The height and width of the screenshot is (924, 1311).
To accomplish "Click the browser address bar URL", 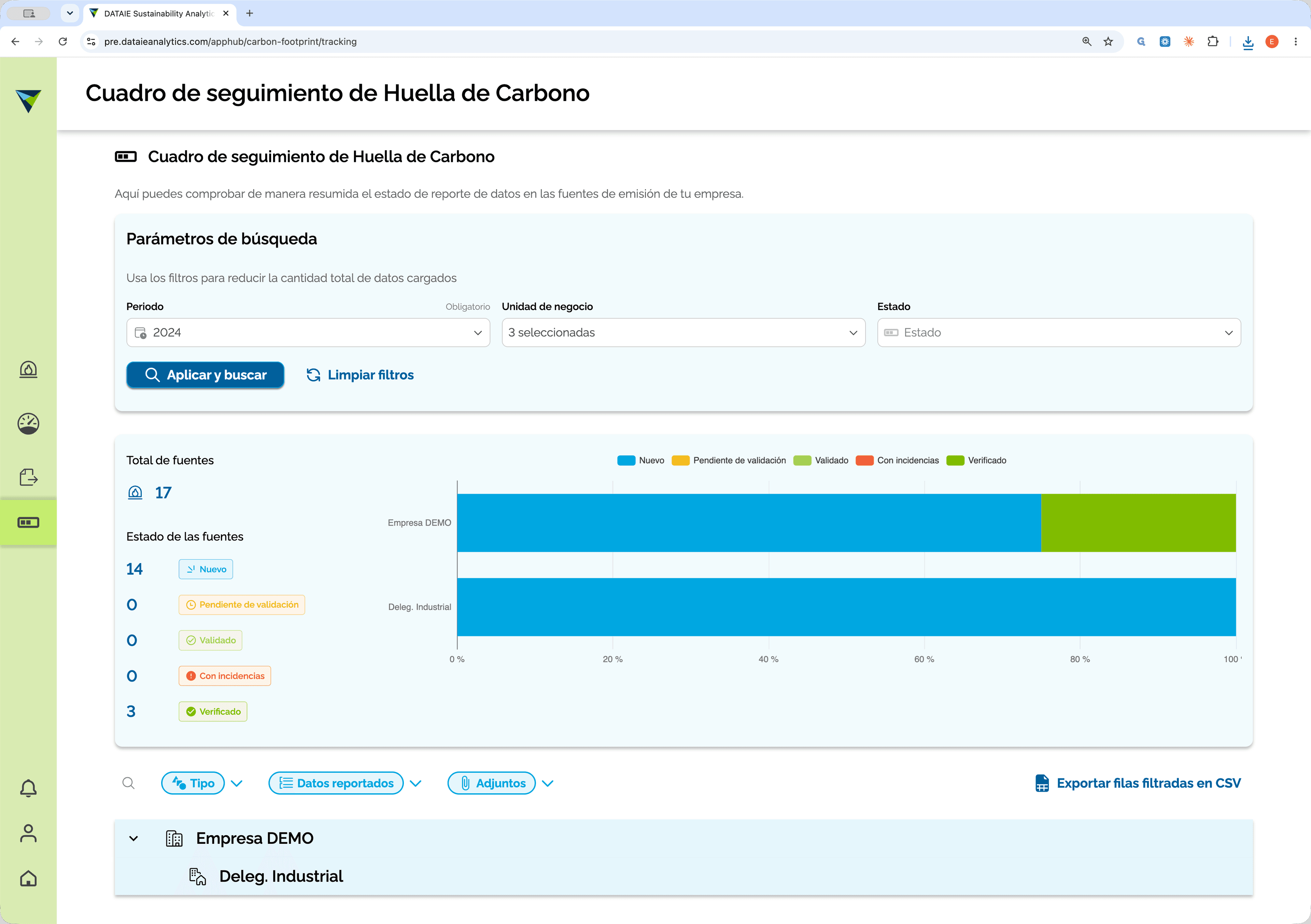I will click(x=230, y=41).
